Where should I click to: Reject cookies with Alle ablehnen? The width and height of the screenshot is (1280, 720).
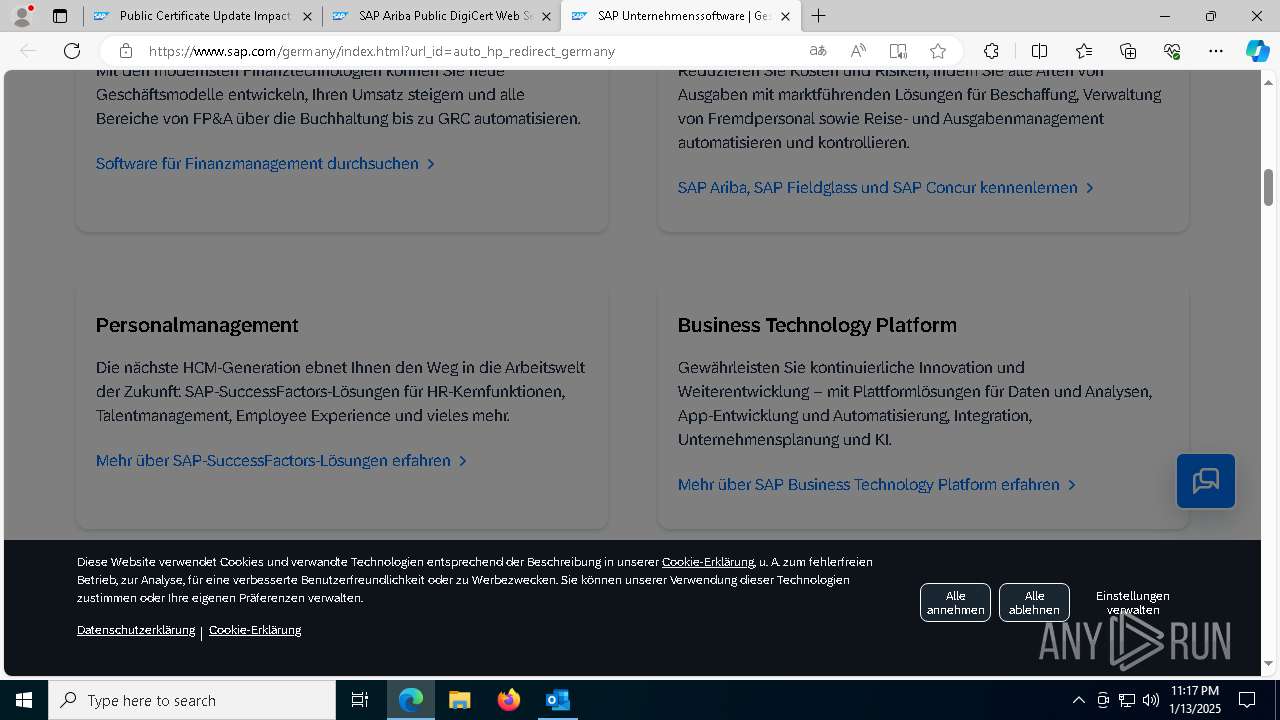pos(1034,602)
